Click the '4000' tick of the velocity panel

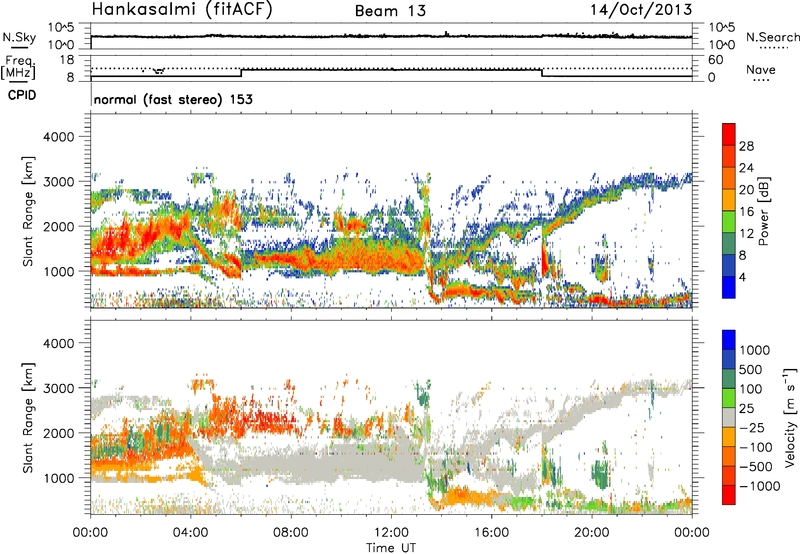click(x=58, y=343)
